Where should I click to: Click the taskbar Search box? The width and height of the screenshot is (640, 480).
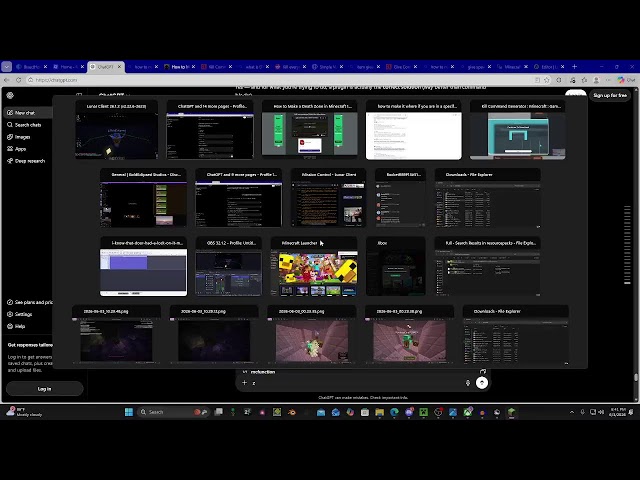[173, 412]
